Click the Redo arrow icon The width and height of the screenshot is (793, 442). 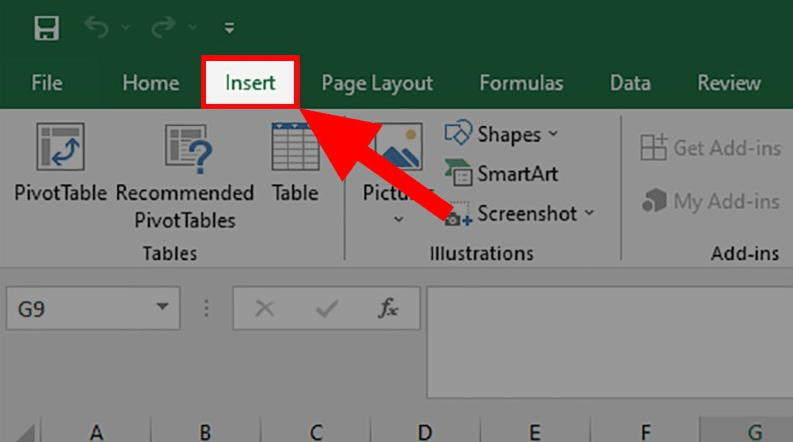tap(164, 28)
